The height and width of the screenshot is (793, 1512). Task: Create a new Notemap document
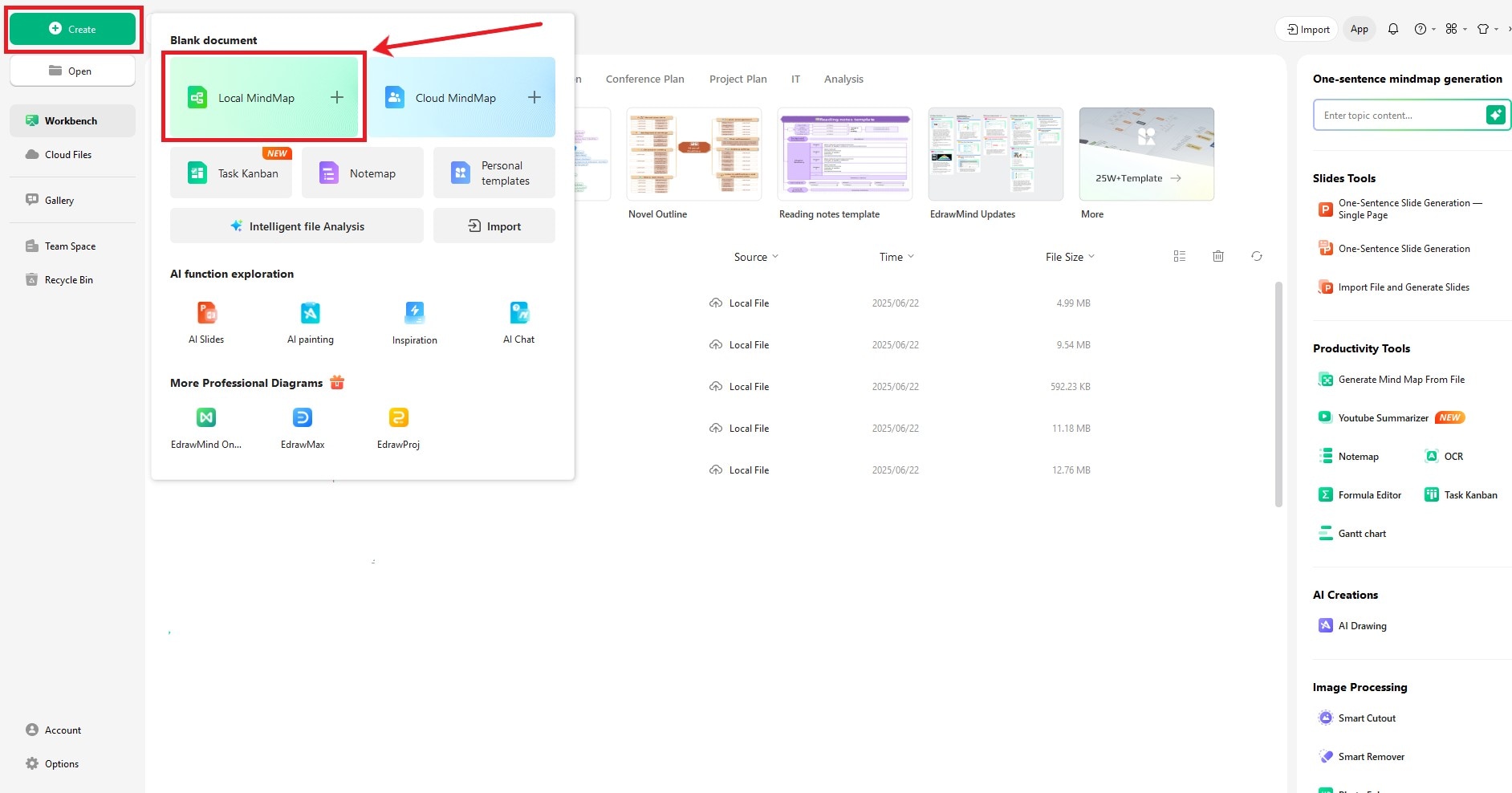click(x=363, y=173)
